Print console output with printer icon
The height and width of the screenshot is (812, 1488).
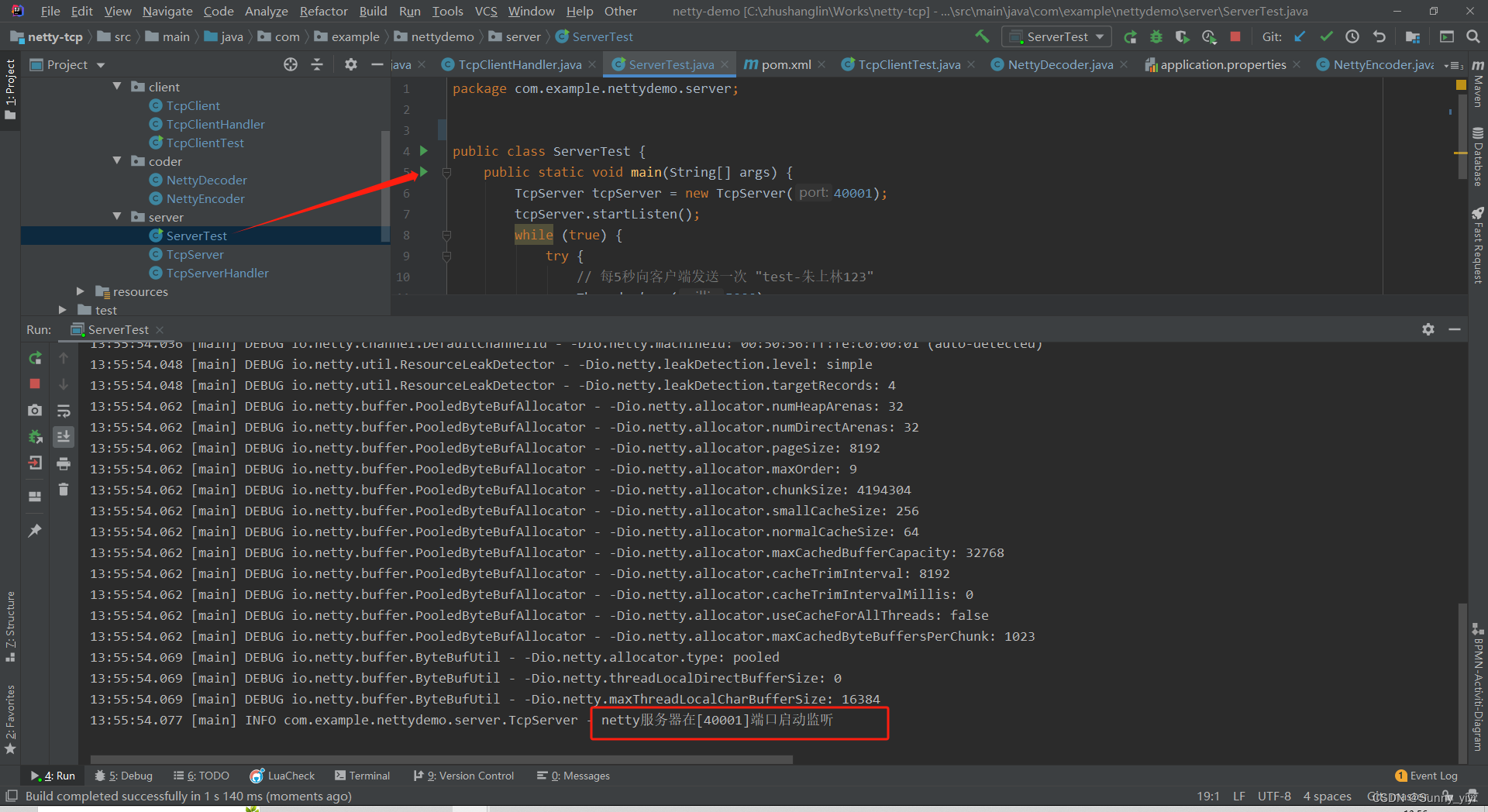coord(64,463)
